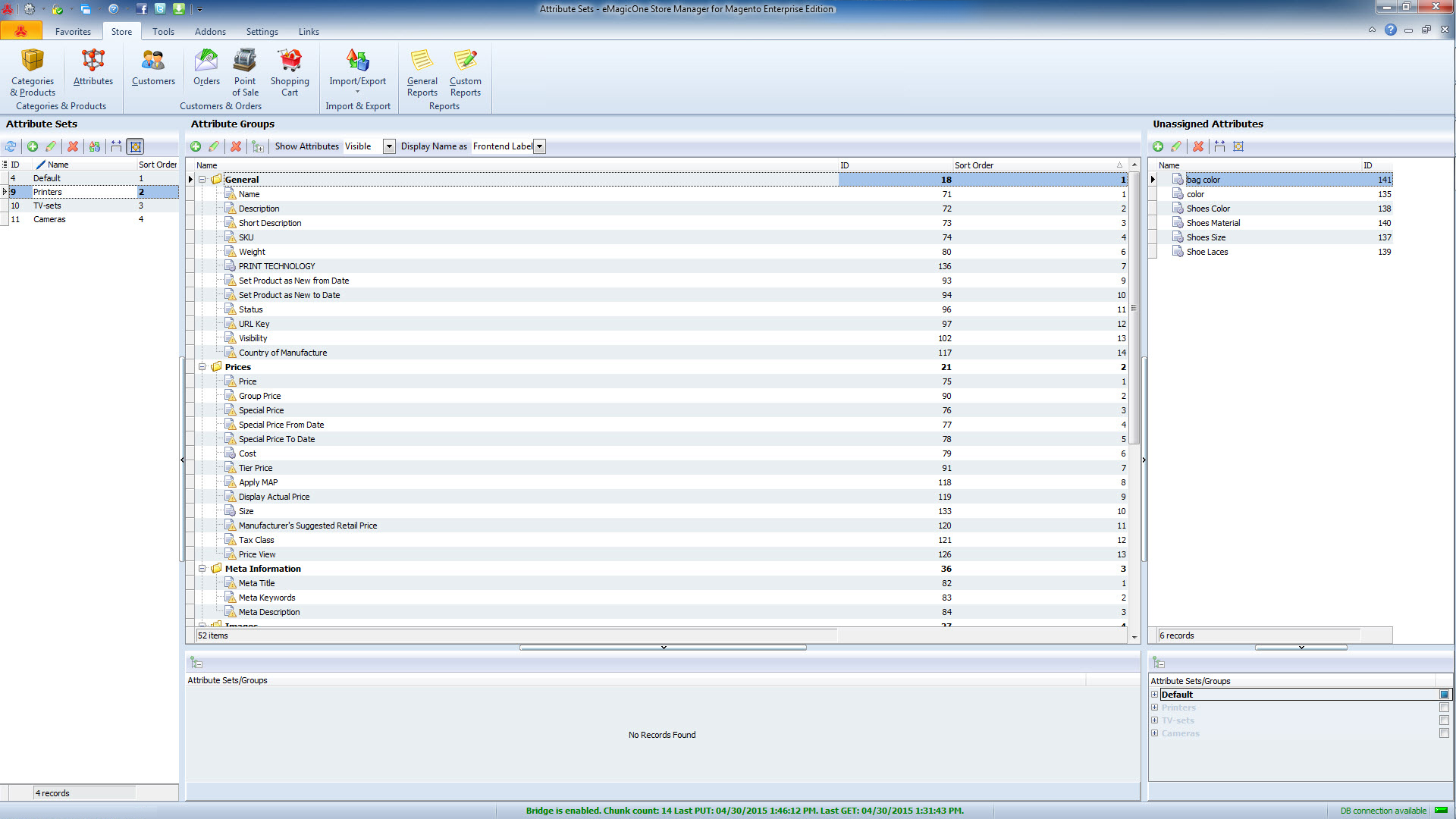The height and width of the screenshot is (819, 1456).
Task: Launch Point of Sale
Action: coord(245,73)
